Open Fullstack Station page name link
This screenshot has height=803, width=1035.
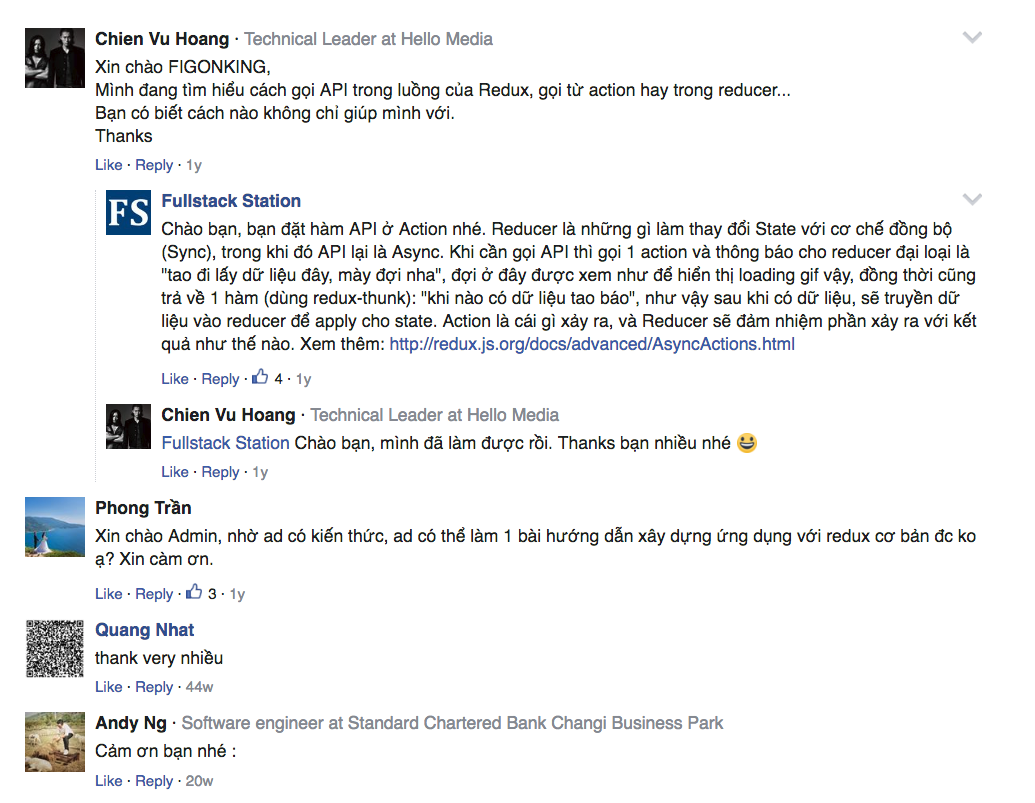pos(231,201)
